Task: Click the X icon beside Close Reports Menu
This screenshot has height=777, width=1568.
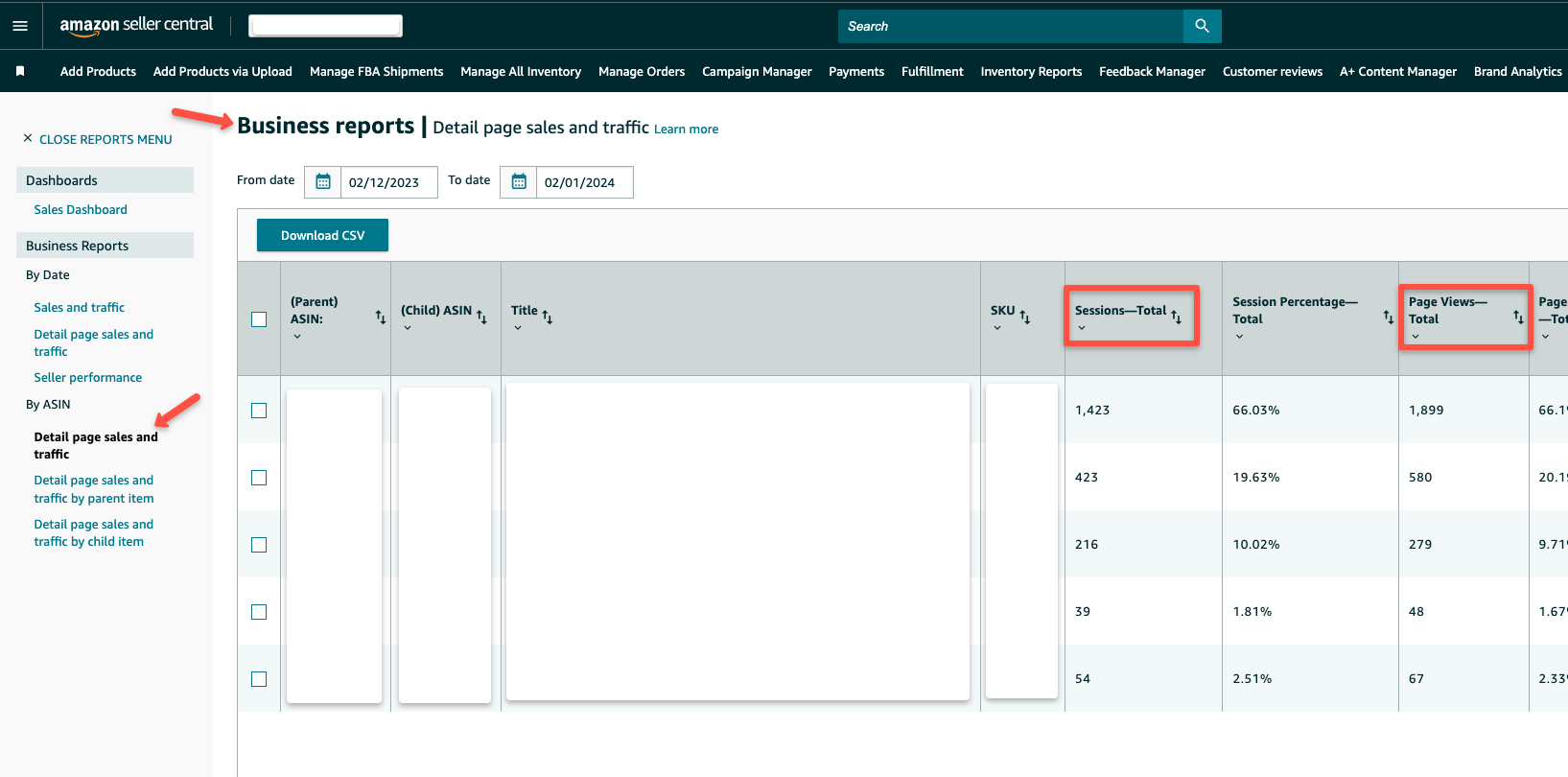Action: (x=28, y=138)
